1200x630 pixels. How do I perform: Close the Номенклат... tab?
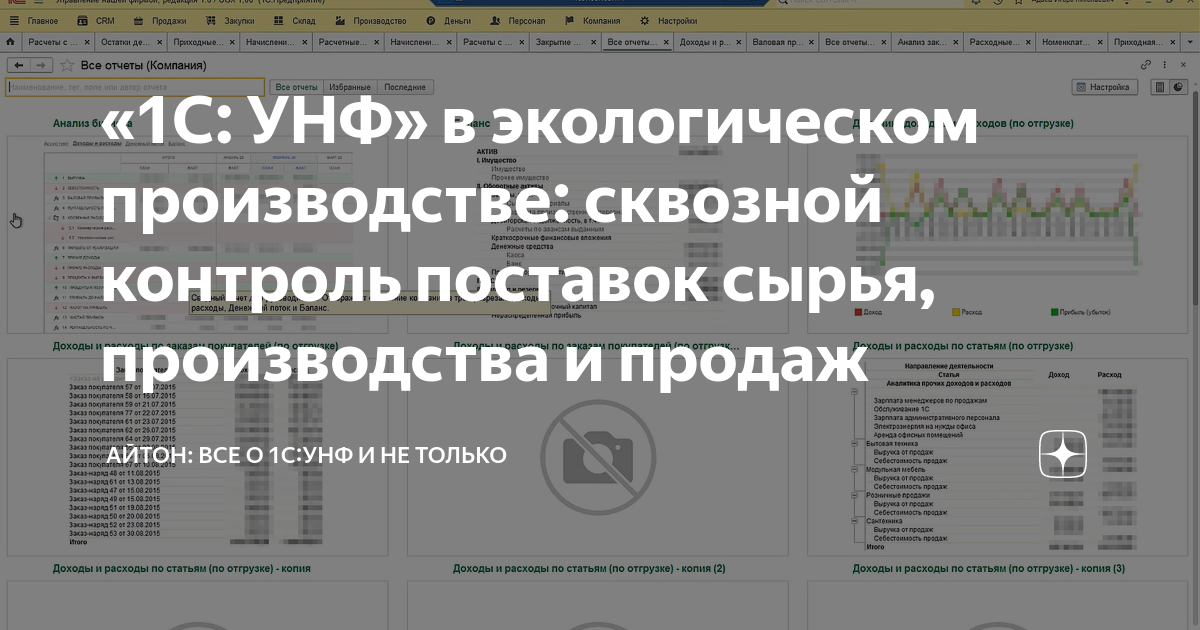coord(1099,42)
